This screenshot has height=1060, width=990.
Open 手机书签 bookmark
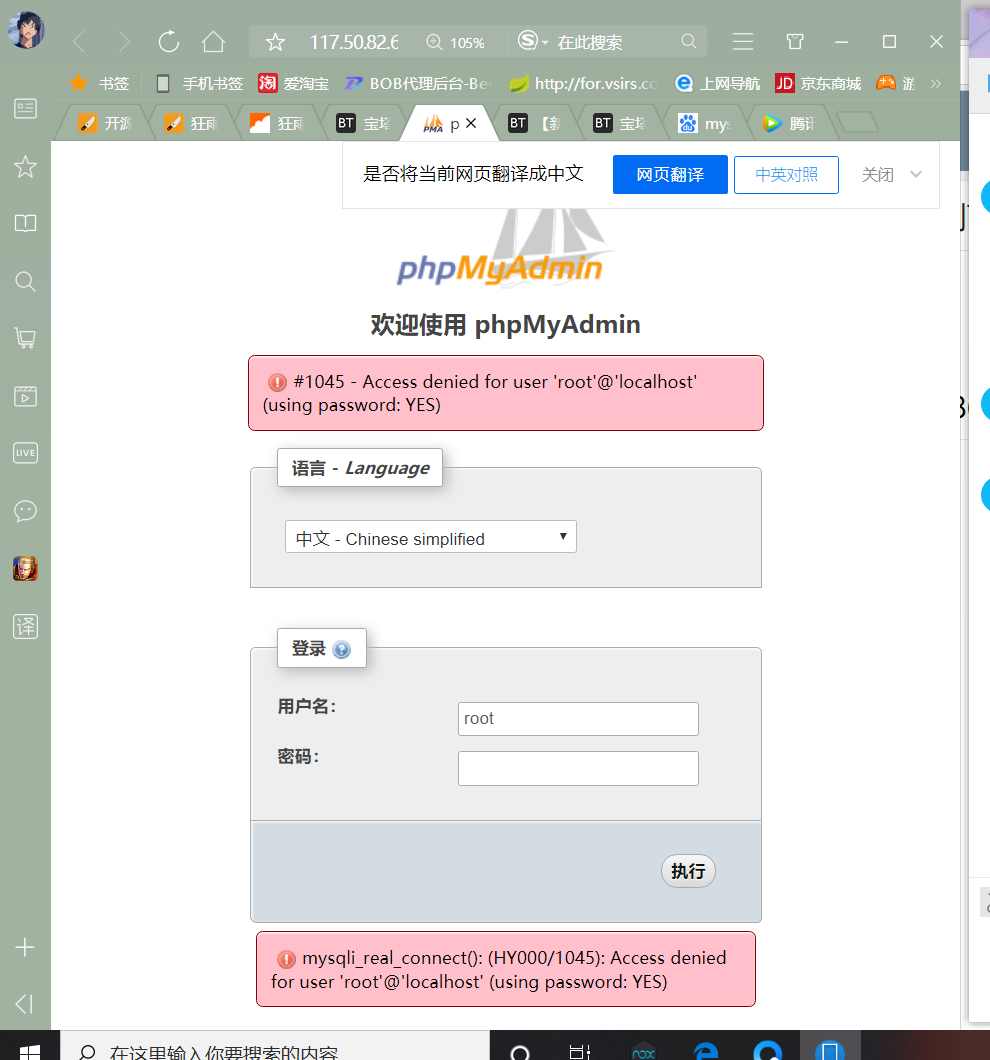click(x=199, y=83)
